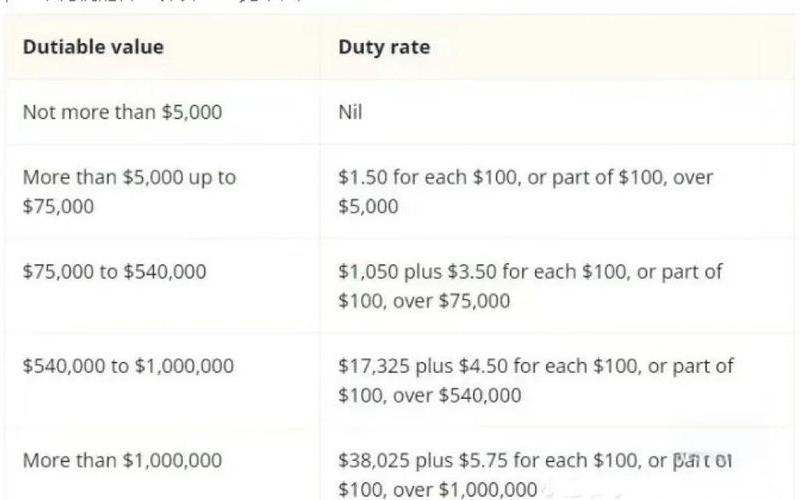
Task: Select the $540,000 to $1,000,000 row label
Action: [129, 366]
